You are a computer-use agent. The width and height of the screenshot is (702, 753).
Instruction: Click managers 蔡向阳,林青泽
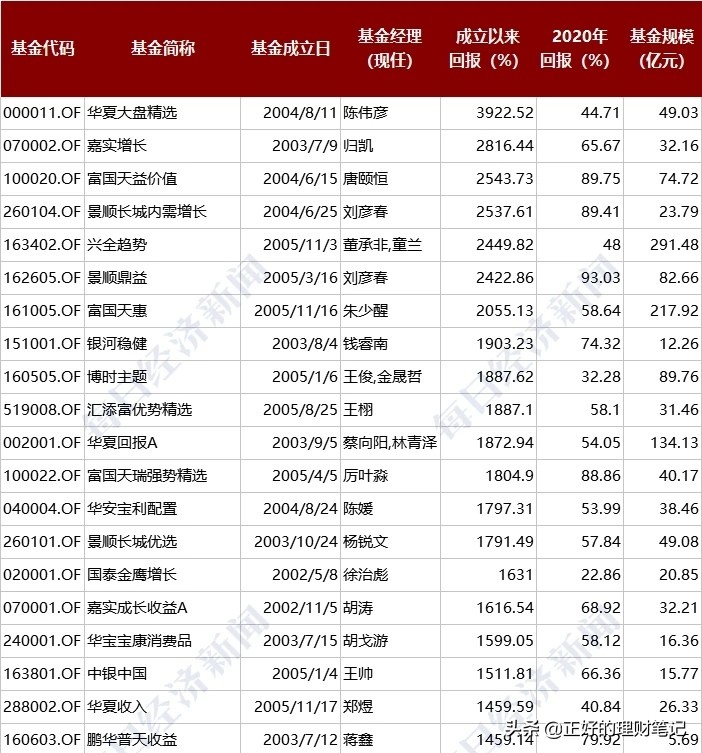point(390,443)
